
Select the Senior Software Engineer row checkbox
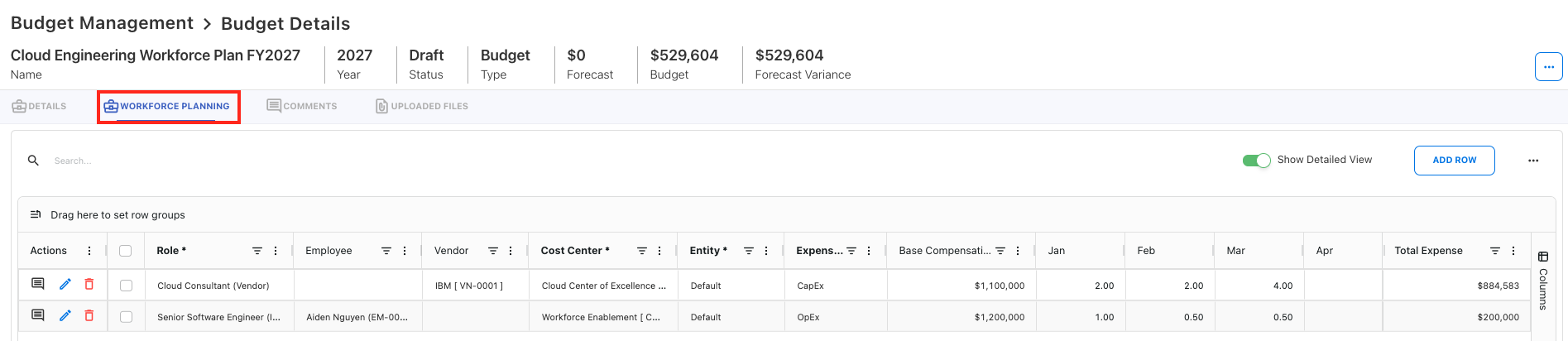pyautogui.click(x=126, y=317)
